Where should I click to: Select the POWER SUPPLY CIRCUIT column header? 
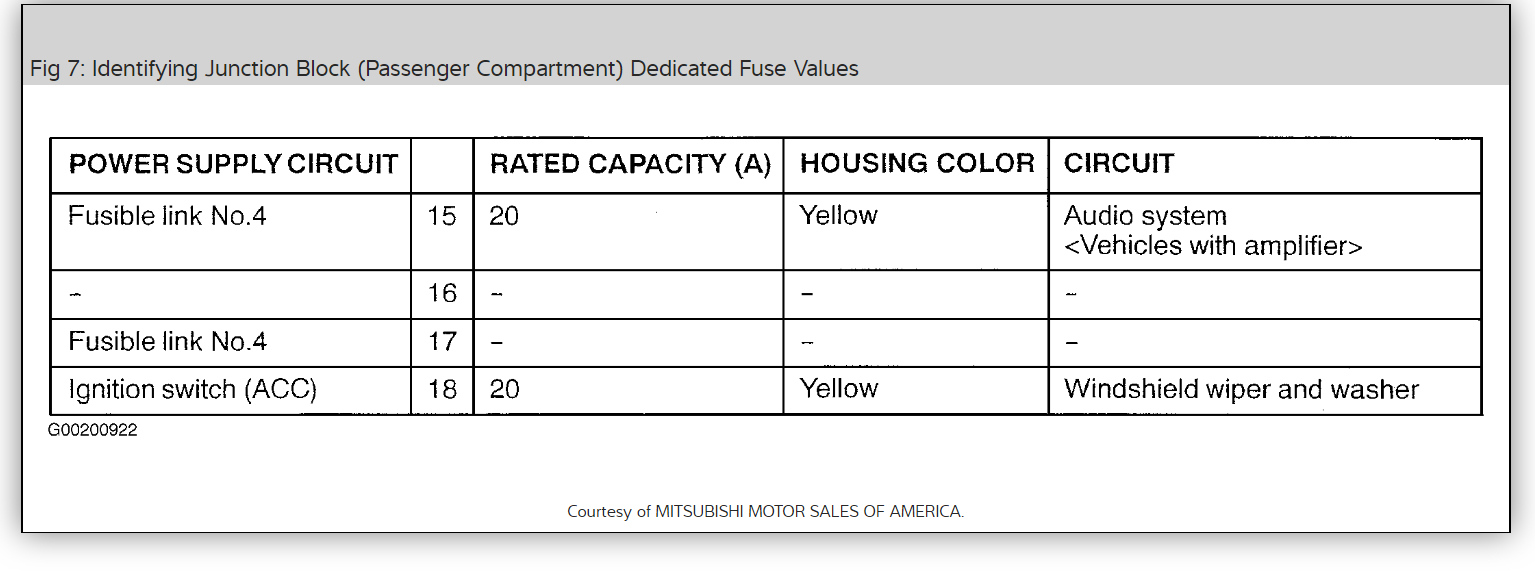[233, 164]
